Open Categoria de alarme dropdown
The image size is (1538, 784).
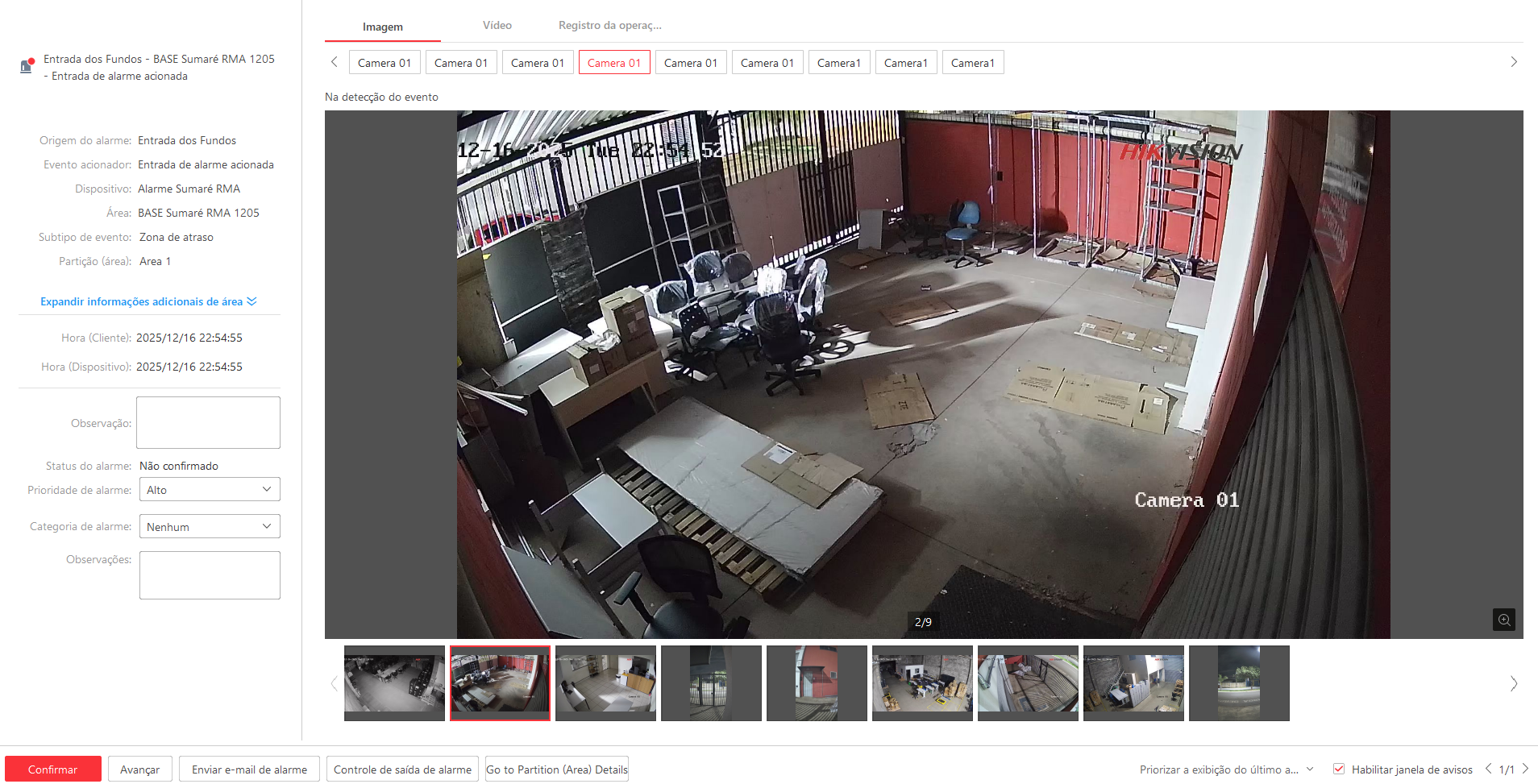tap(210, 527)
